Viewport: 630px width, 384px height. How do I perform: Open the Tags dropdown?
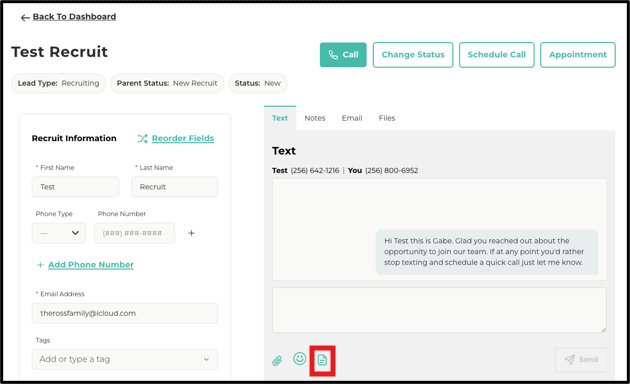[125, 359]
